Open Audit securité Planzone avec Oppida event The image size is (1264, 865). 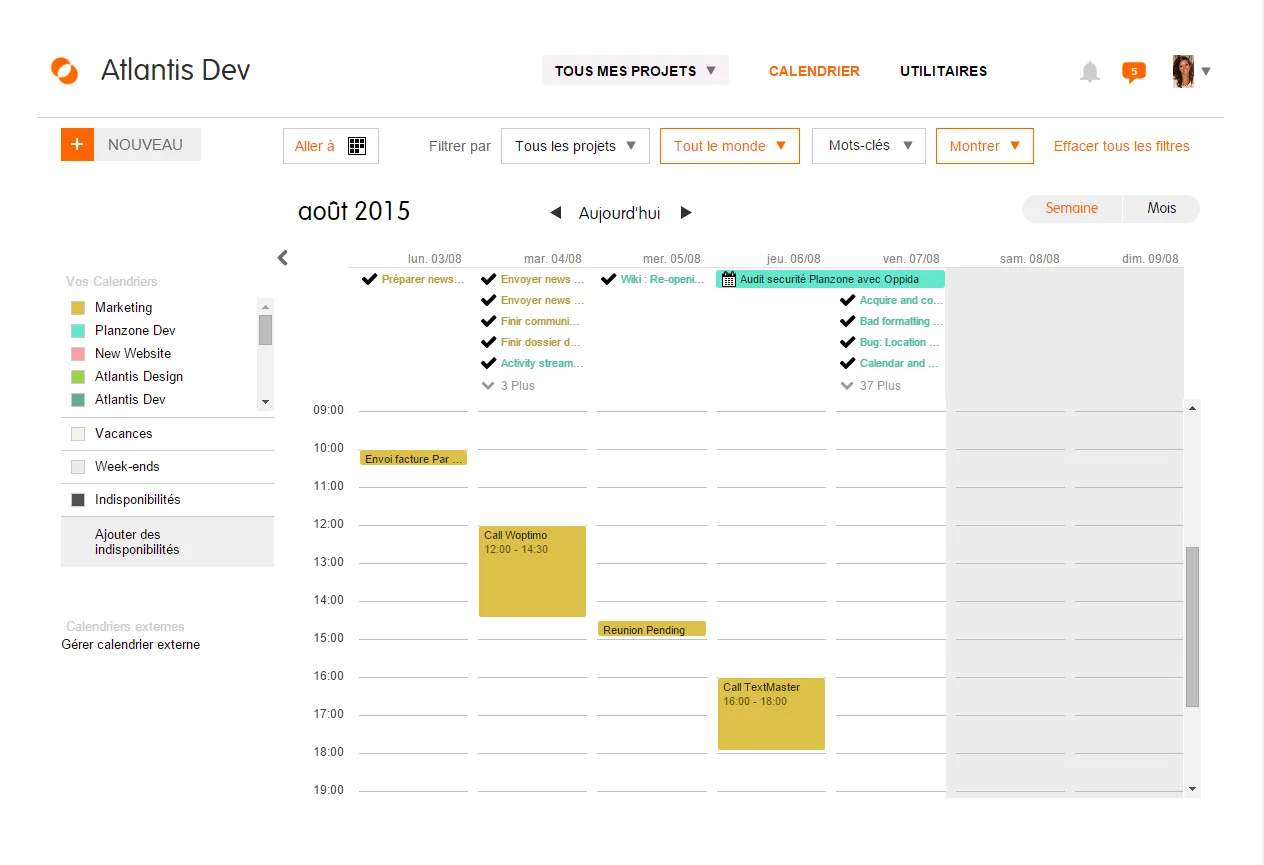(x=830, y=279)
